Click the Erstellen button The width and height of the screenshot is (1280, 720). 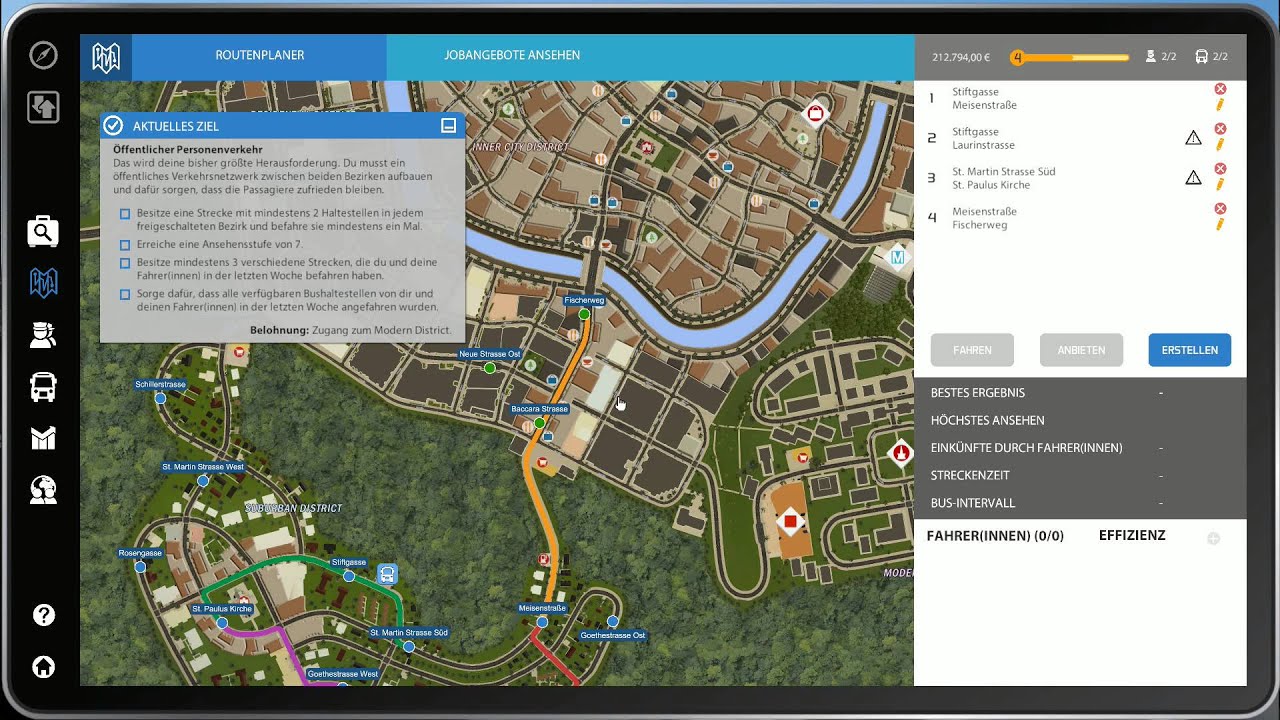pos(1190,350)
